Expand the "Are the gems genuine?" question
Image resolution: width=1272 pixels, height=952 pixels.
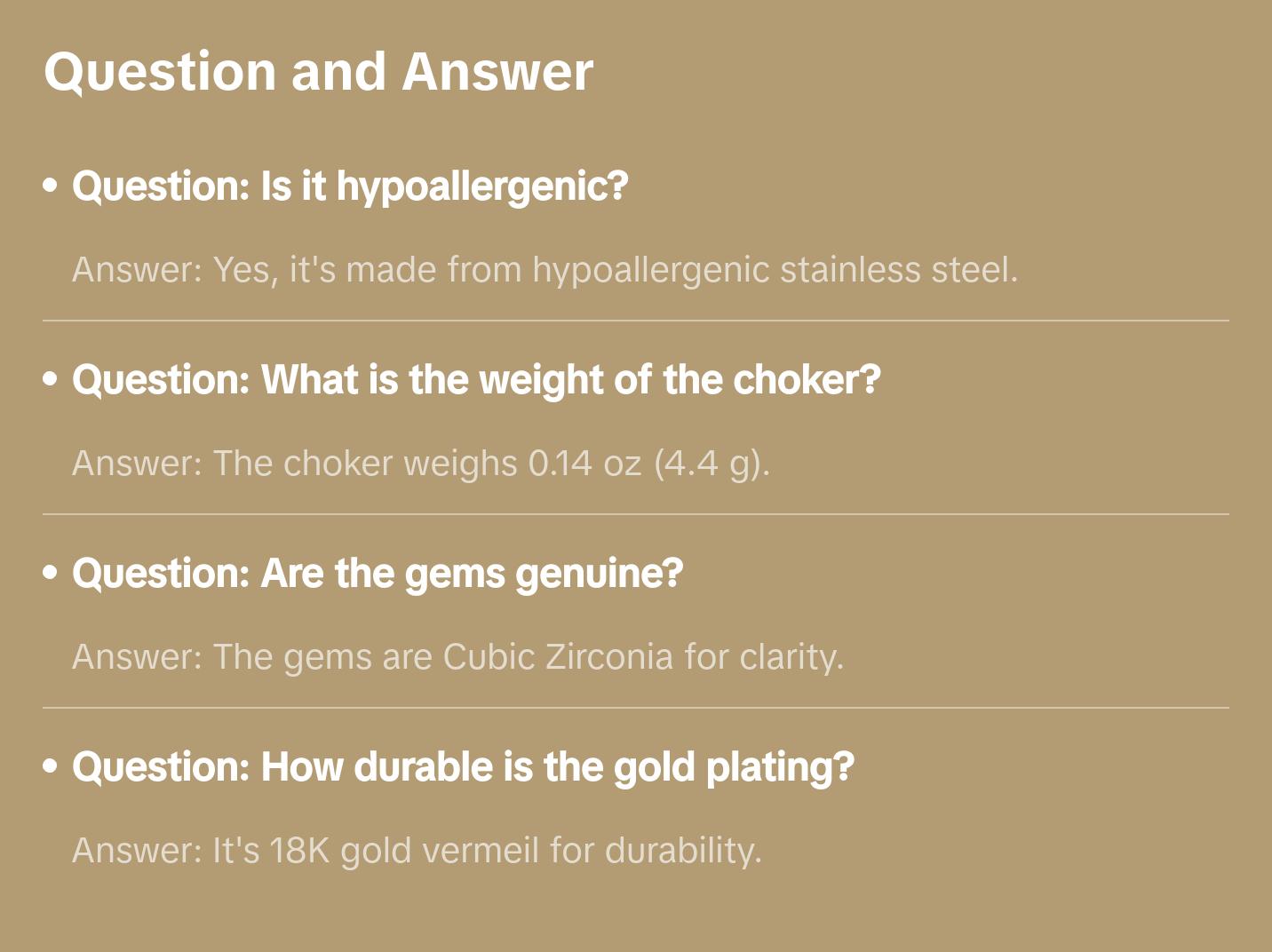378,574
